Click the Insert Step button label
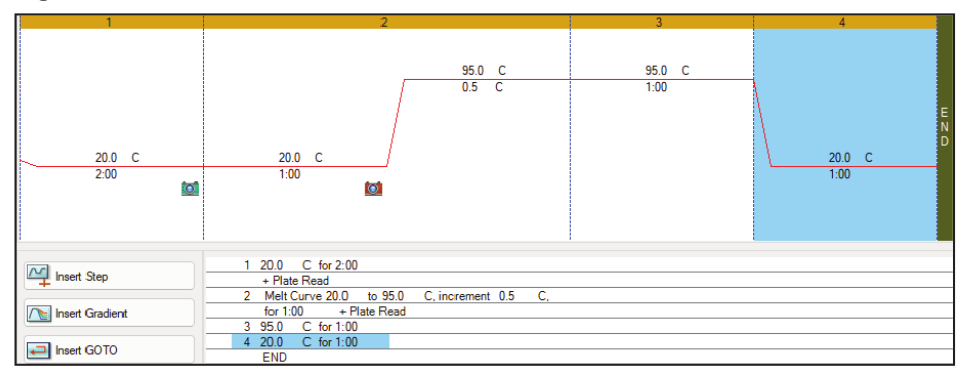 coord(82,276)
